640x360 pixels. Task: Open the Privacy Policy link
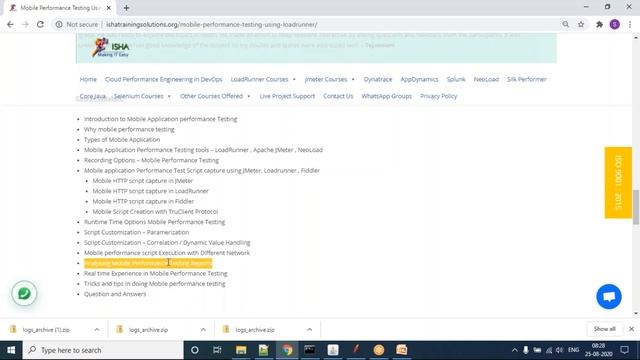point(439,96)
